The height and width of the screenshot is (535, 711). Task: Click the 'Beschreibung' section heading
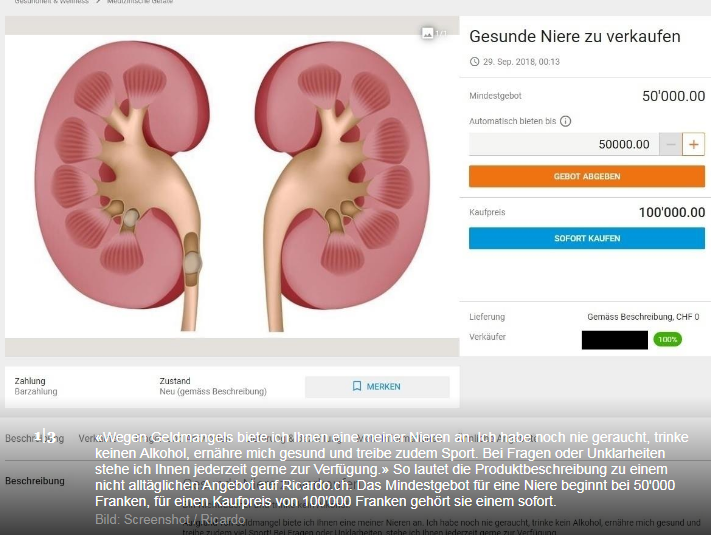[36, 481]
